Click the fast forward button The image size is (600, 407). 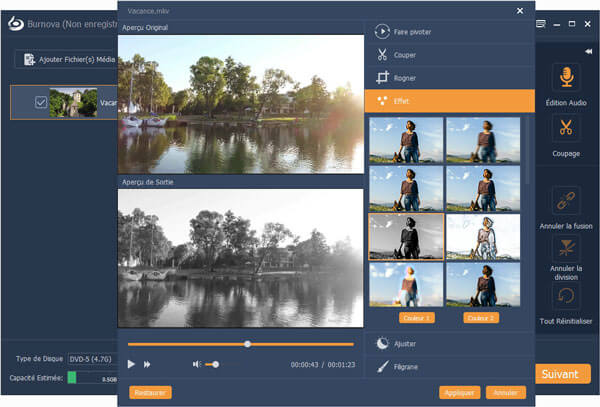147,364
